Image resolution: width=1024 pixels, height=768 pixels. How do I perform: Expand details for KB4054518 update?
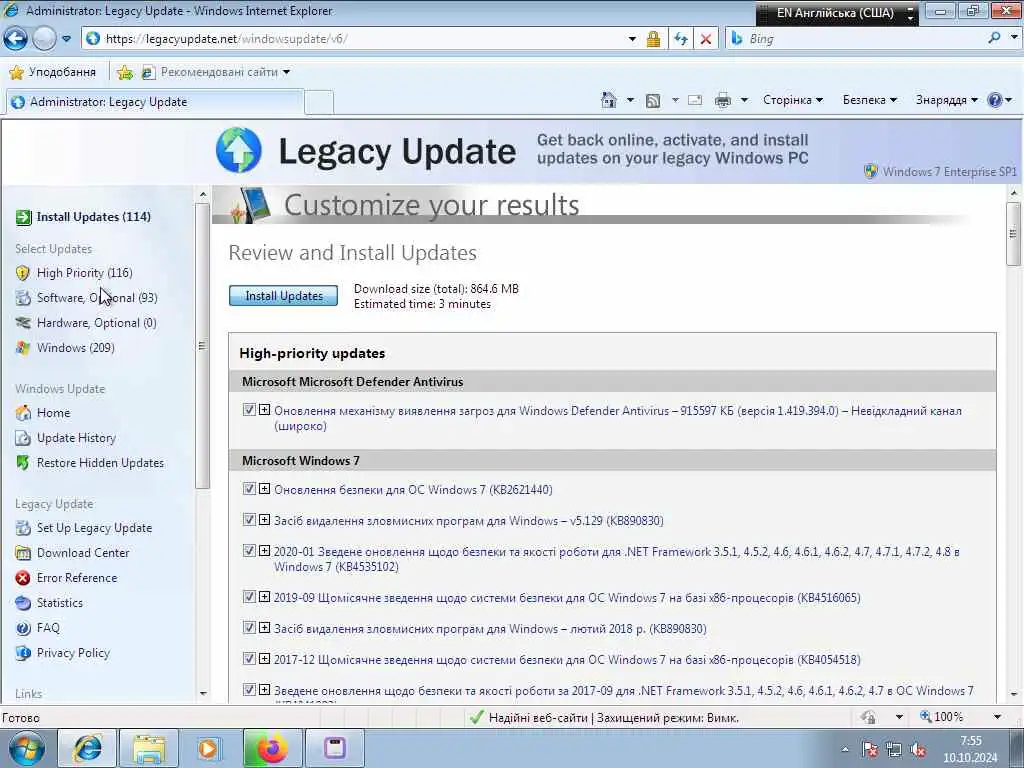[x=264, y=659]
